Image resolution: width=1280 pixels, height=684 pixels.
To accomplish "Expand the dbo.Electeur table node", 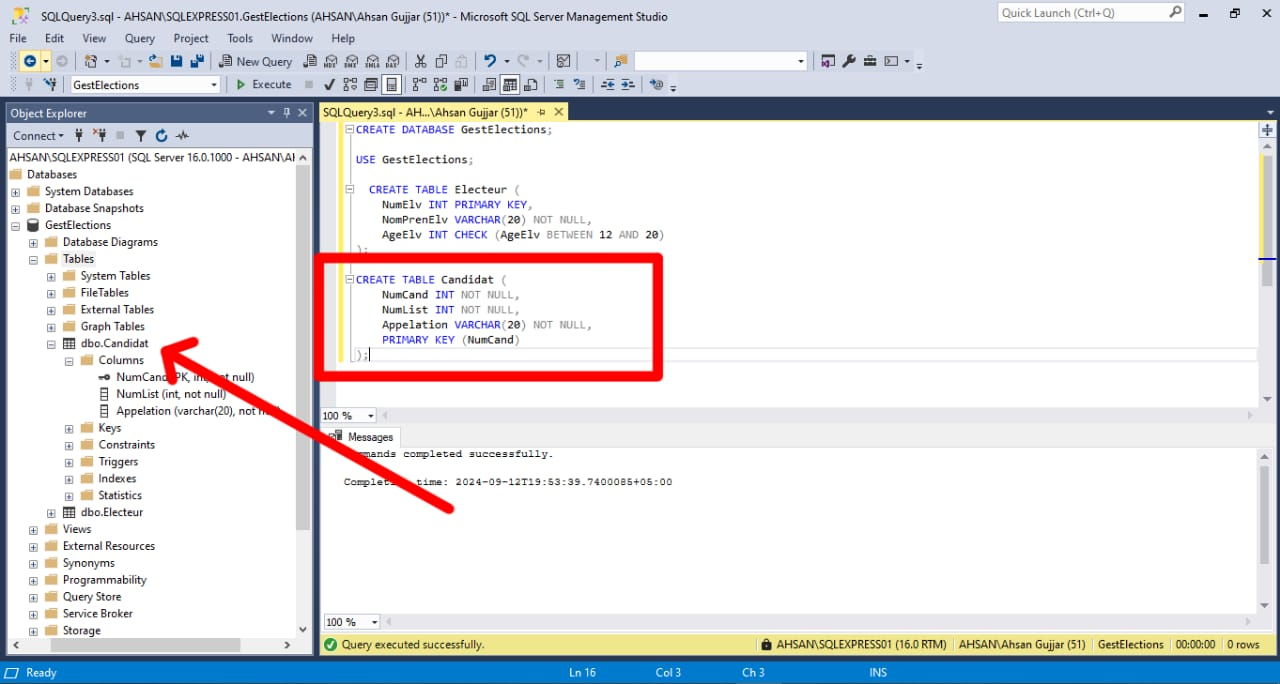I will (52, 512).
